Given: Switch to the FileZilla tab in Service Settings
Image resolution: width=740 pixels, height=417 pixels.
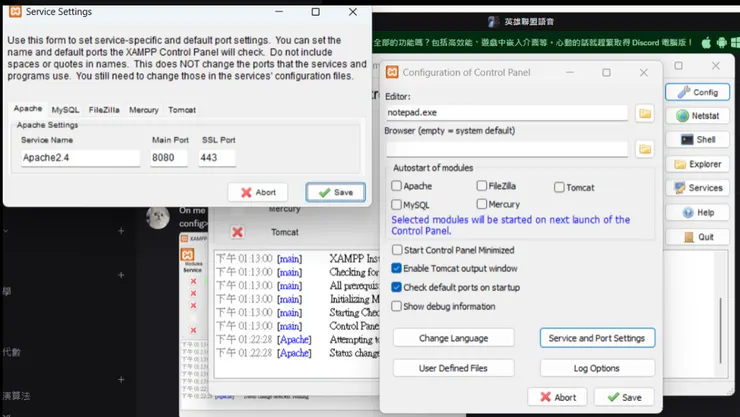Looking at the screenshot, I should pos(104,110).
